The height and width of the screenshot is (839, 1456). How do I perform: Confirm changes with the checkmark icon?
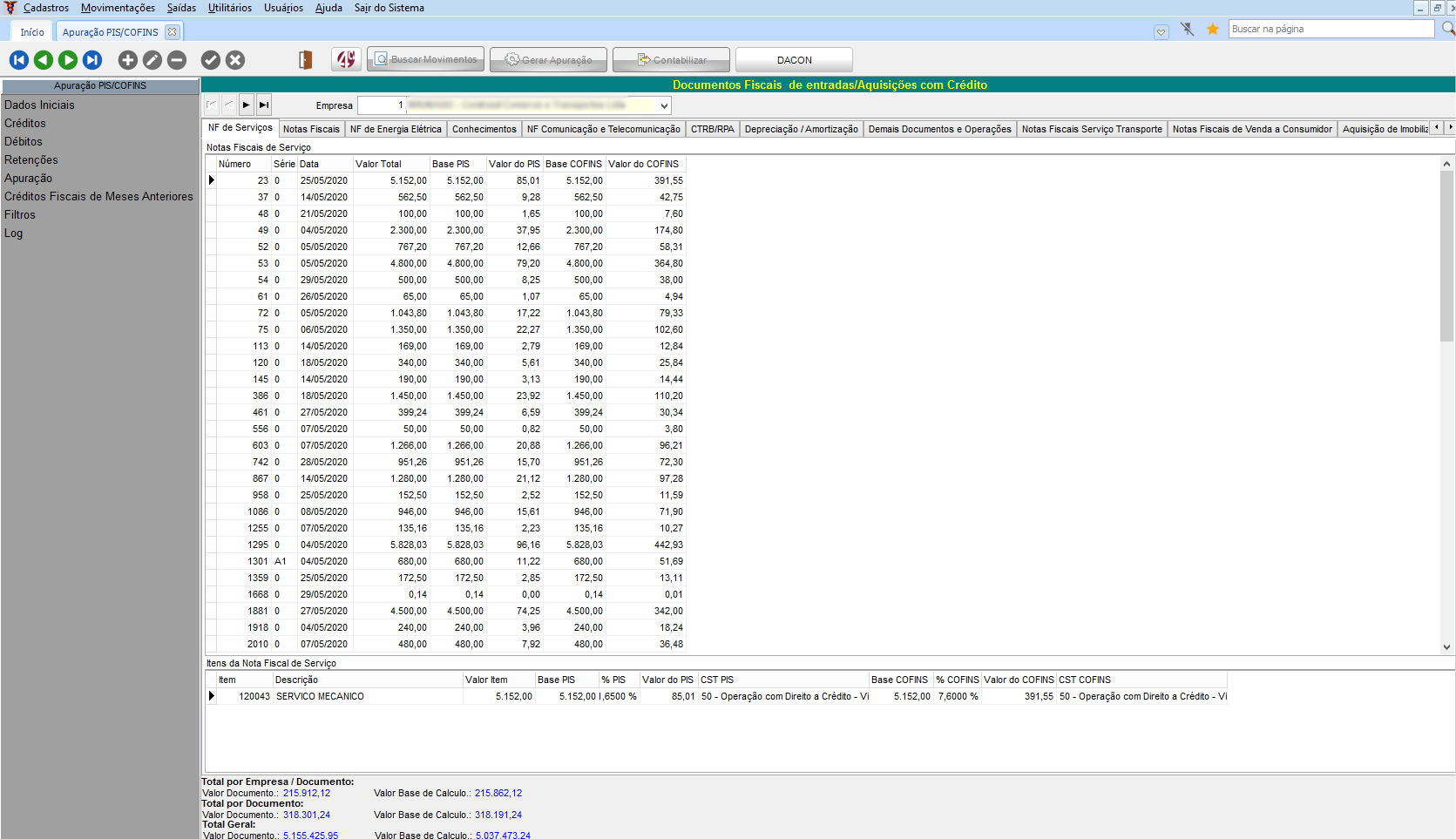click(x=211, y=60)
